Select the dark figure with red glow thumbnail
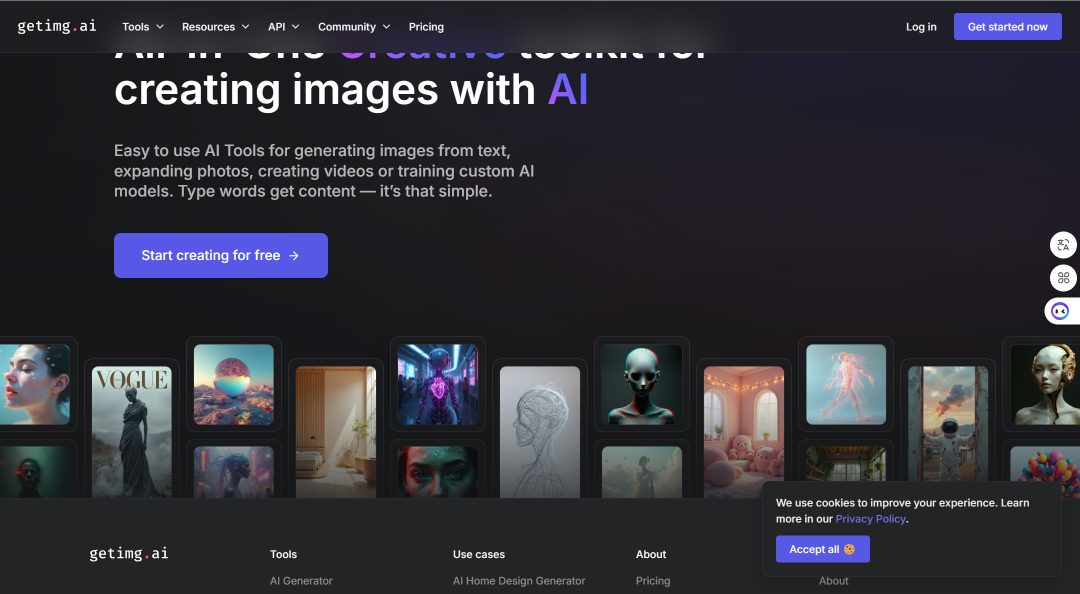 34,472
